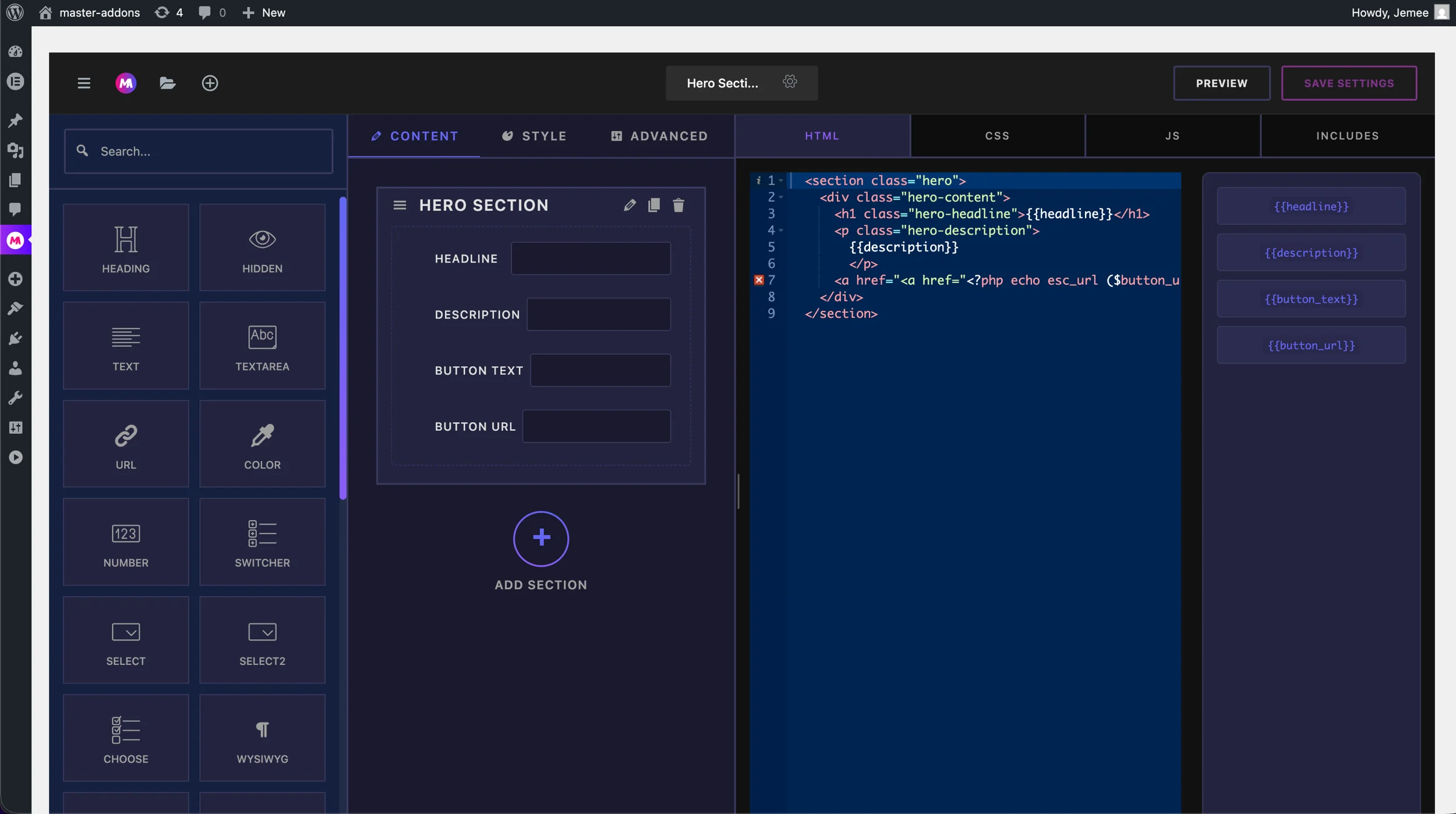Open the updates icon showing 4
This screenshot has width=1456, height=814.
click(169, 13)
